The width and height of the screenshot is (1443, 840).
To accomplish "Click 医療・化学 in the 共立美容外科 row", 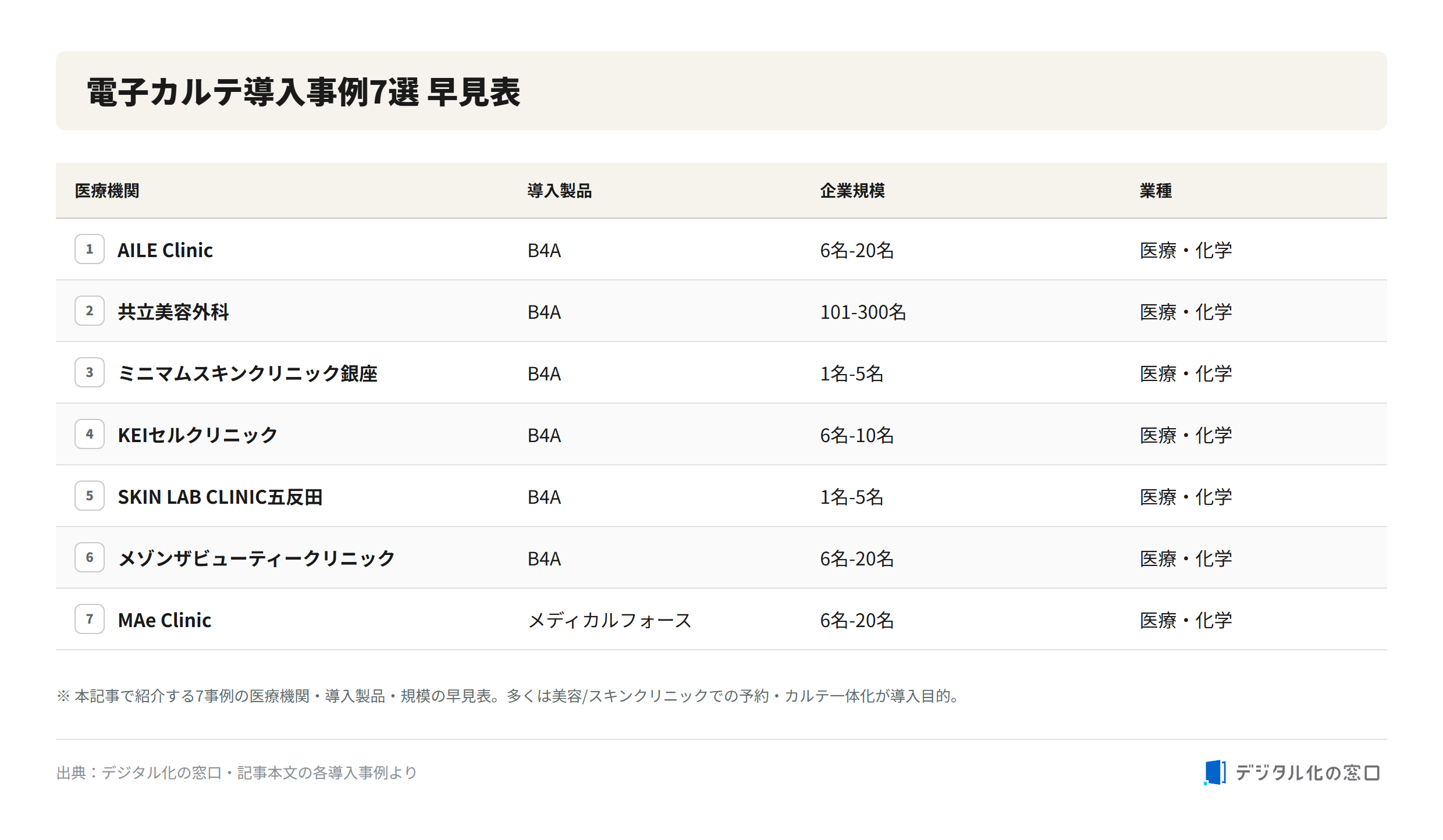I will coord(1186,312).
